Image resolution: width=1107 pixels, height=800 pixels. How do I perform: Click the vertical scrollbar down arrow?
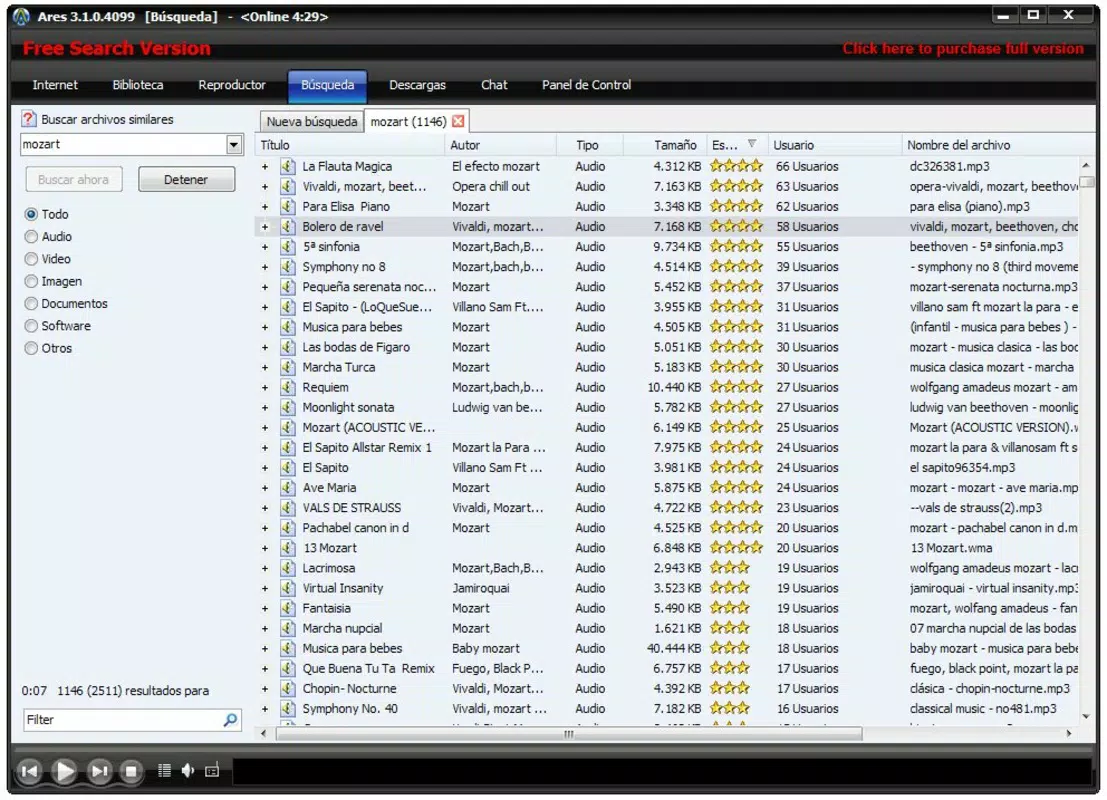tap(1086, 716)
